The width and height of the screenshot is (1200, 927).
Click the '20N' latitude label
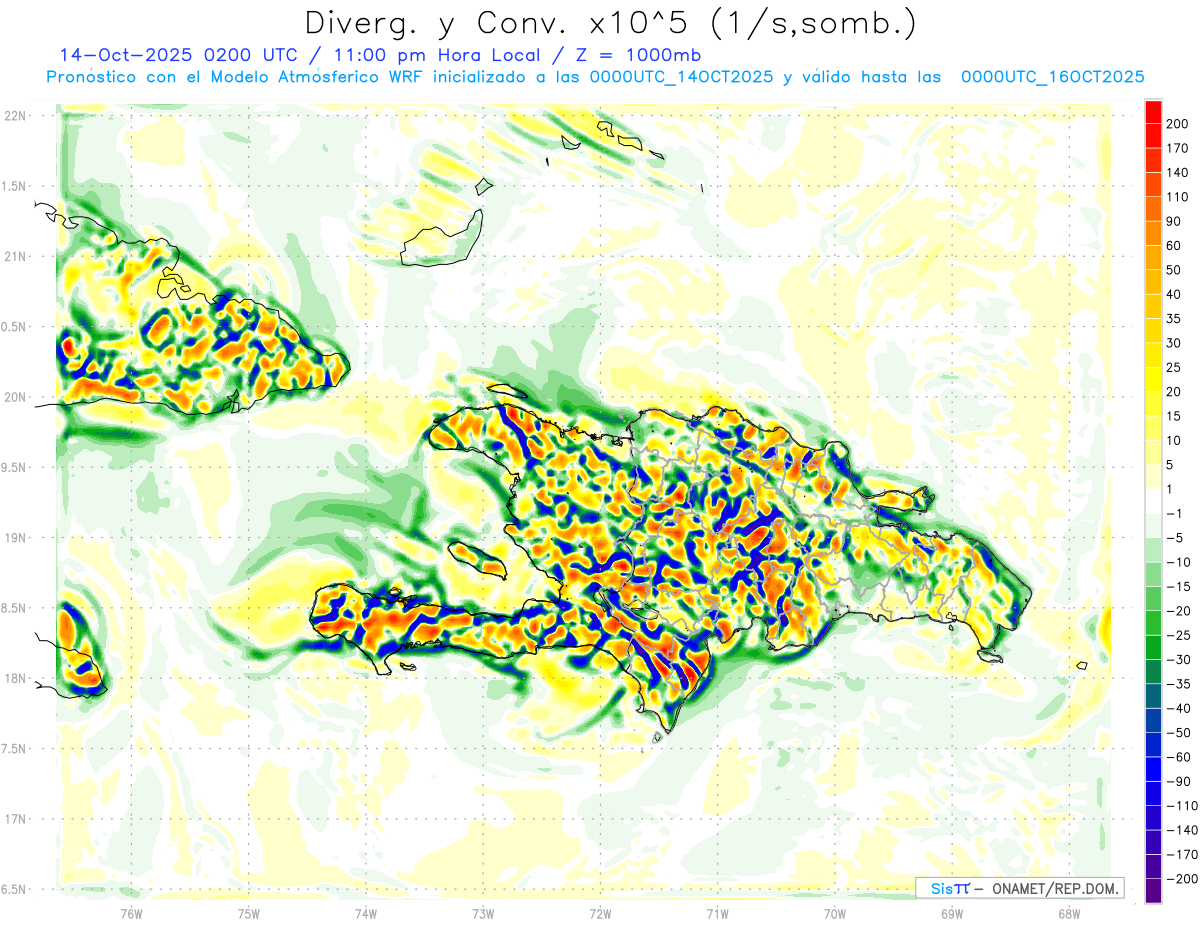[x=14, y=397]
